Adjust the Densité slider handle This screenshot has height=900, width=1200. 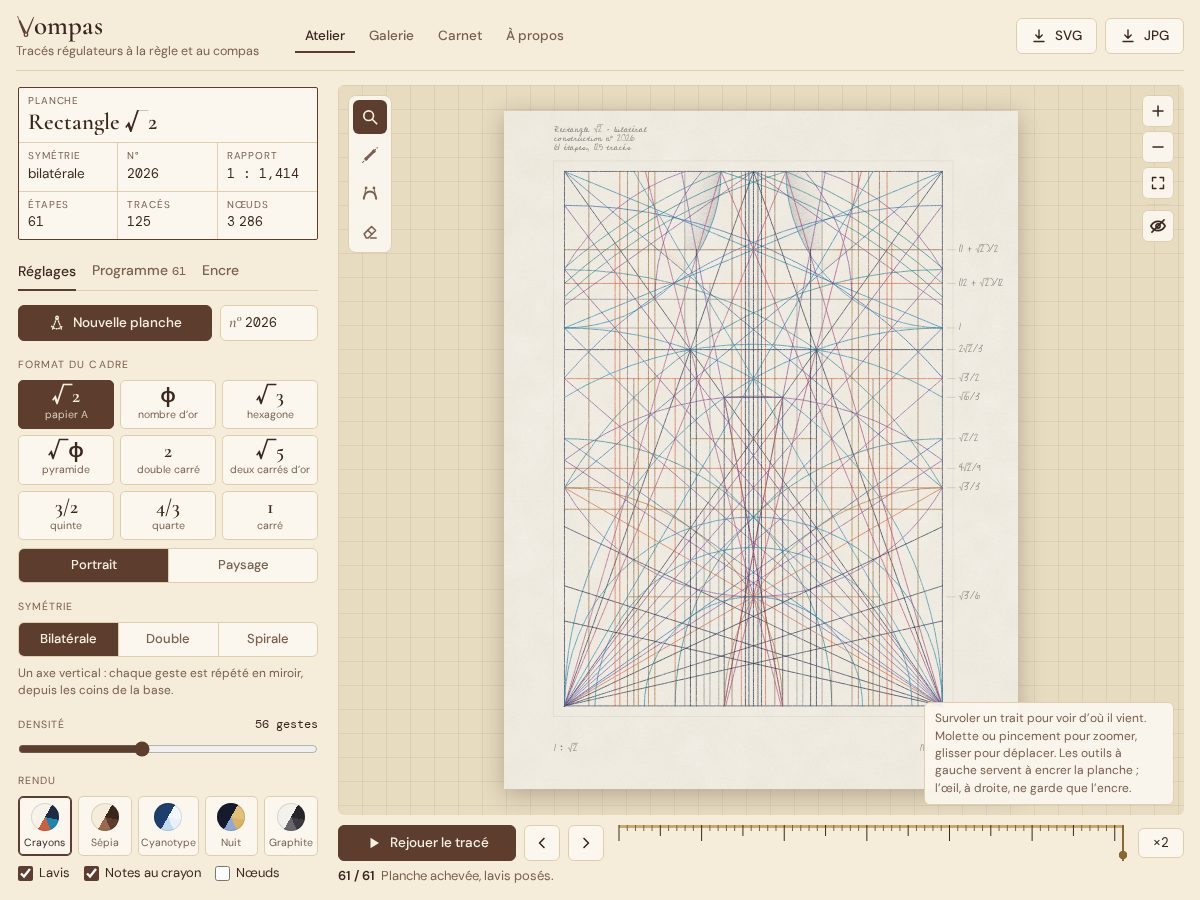[x=142, y=749]
